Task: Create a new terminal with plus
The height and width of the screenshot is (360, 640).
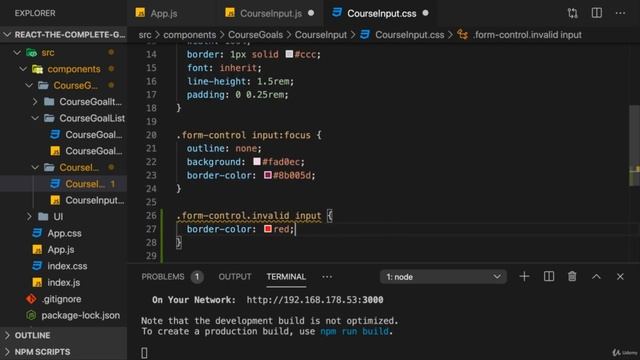Action: (x=524, y=277)
